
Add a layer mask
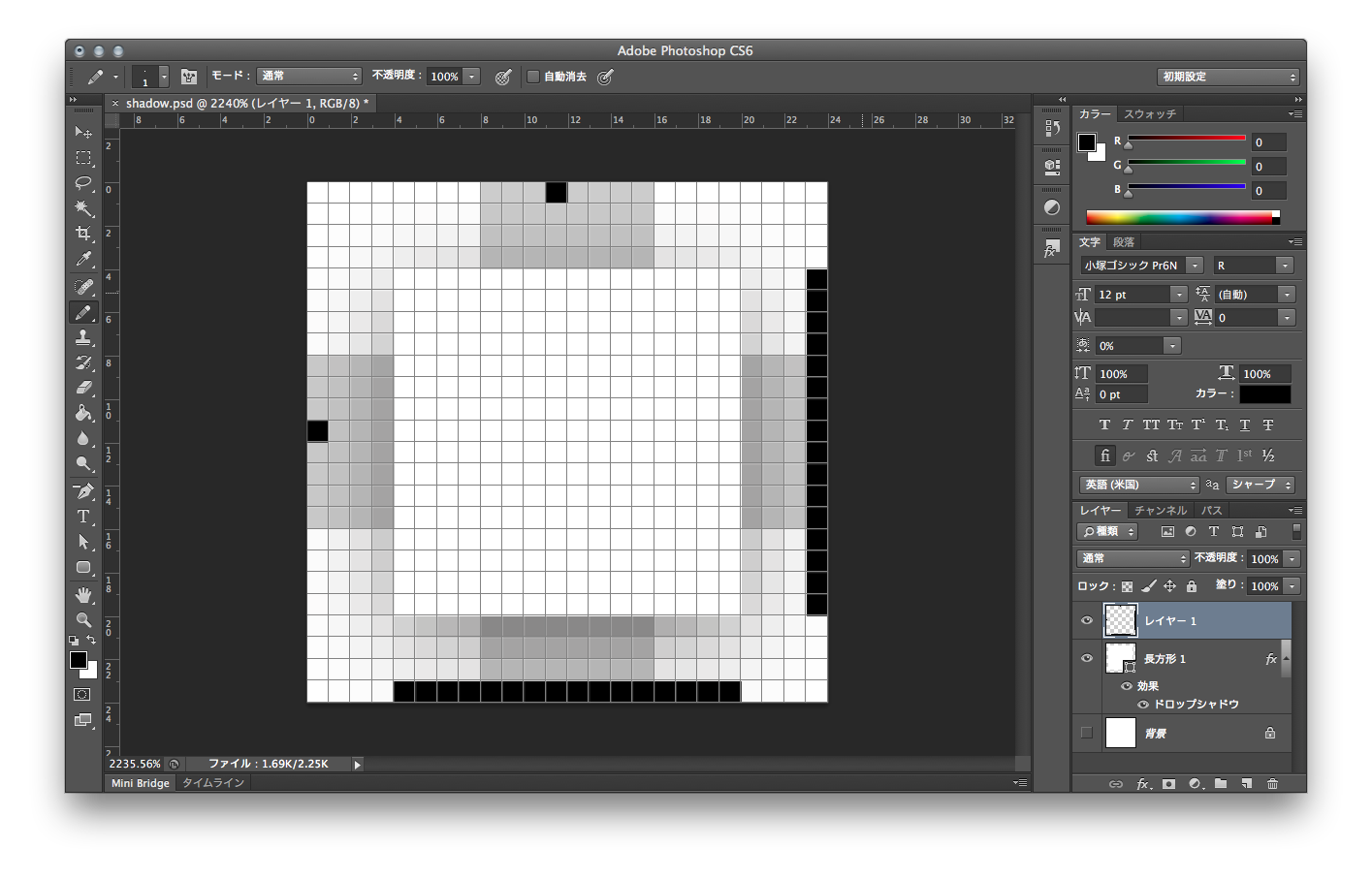point(1168,783)
